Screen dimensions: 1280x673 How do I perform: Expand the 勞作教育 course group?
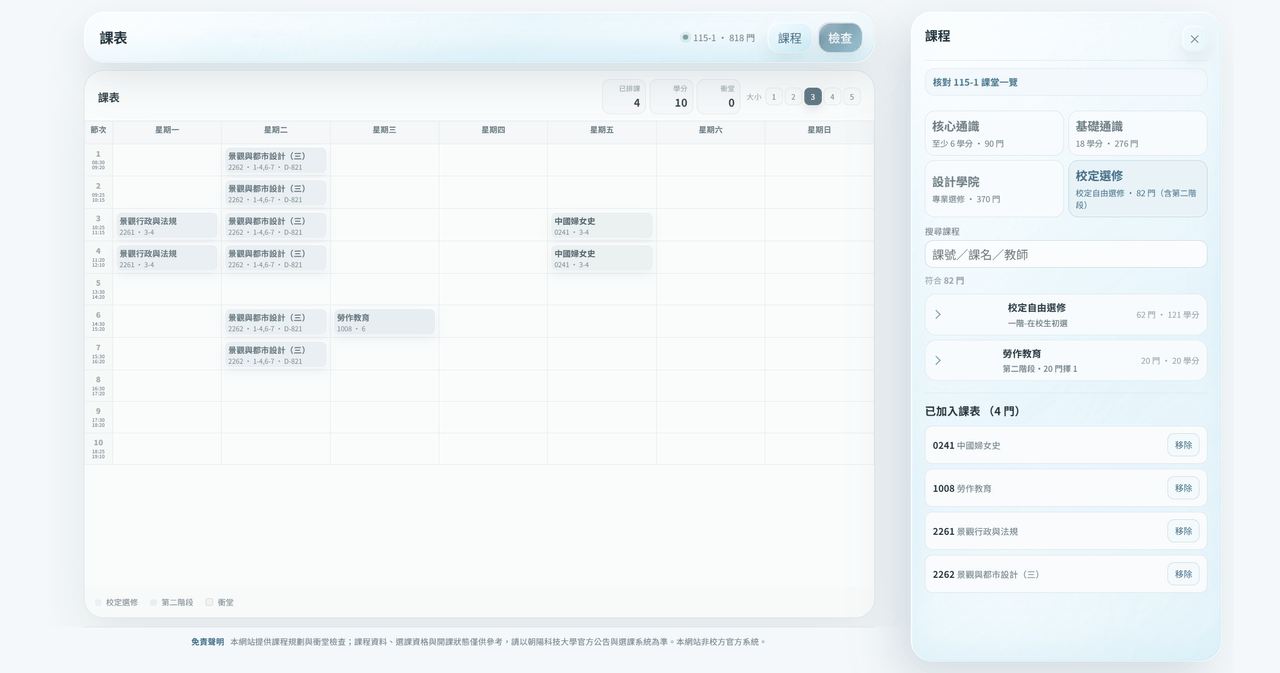[1065, 360]
